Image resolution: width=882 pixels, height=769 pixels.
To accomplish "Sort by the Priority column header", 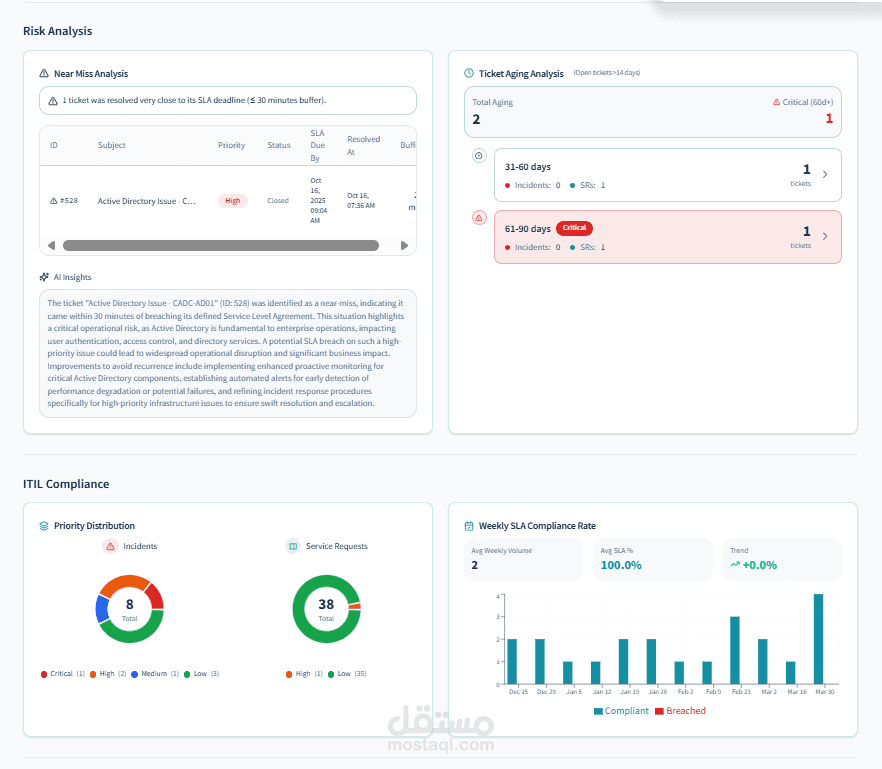I will [231, 145].
